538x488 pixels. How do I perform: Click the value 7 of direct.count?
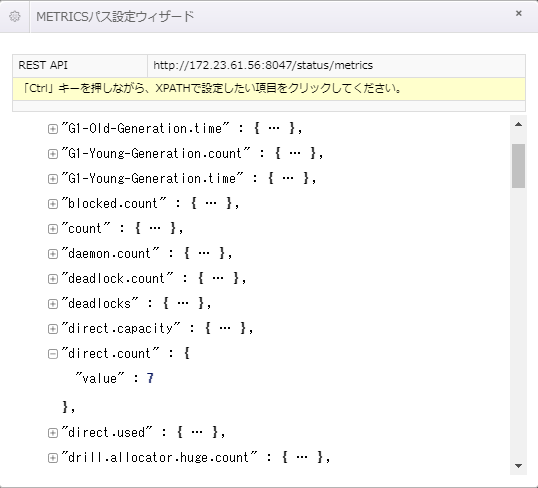coord(150,378)
